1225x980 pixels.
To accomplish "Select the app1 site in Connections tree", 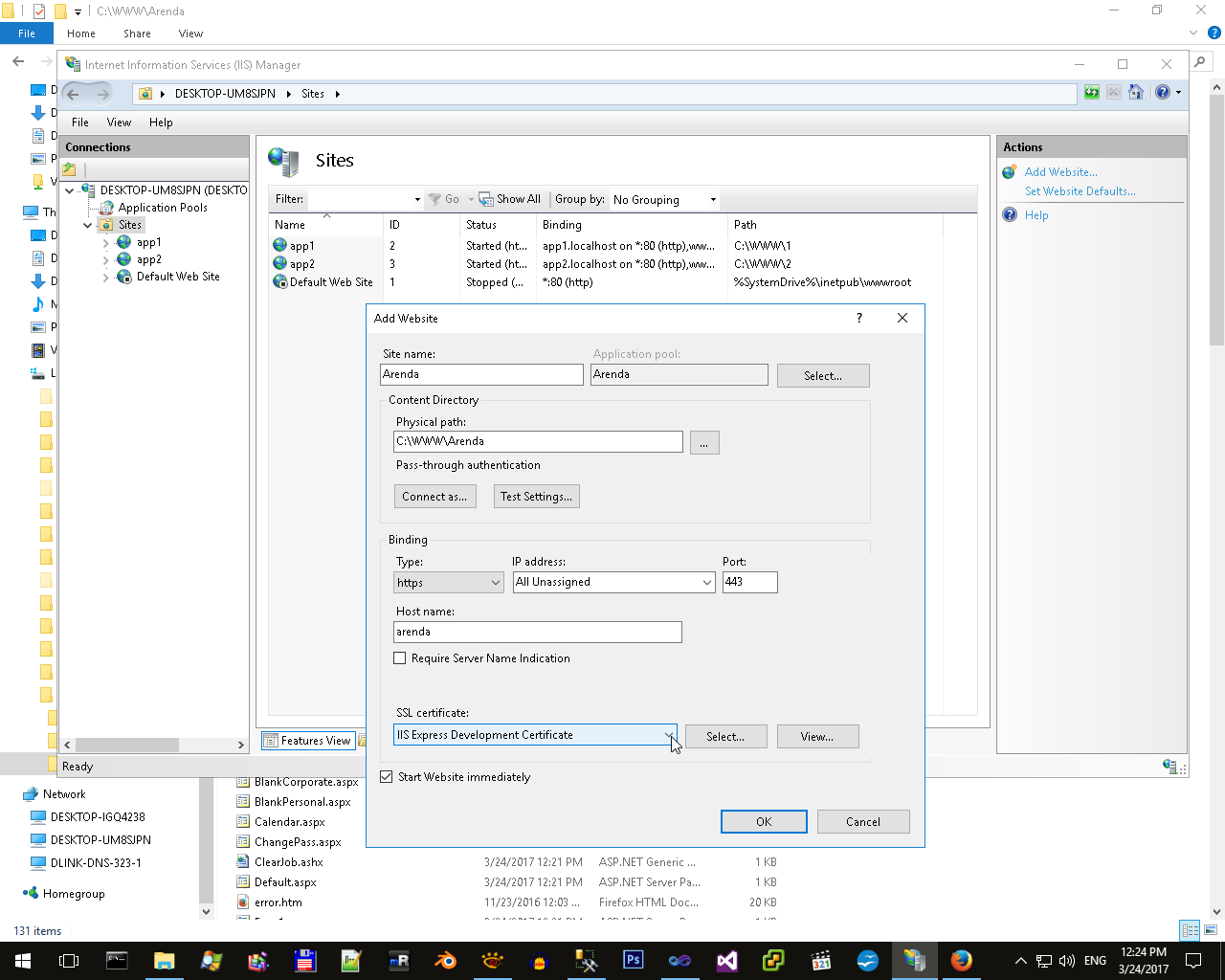I will click(x=148, y=242).
